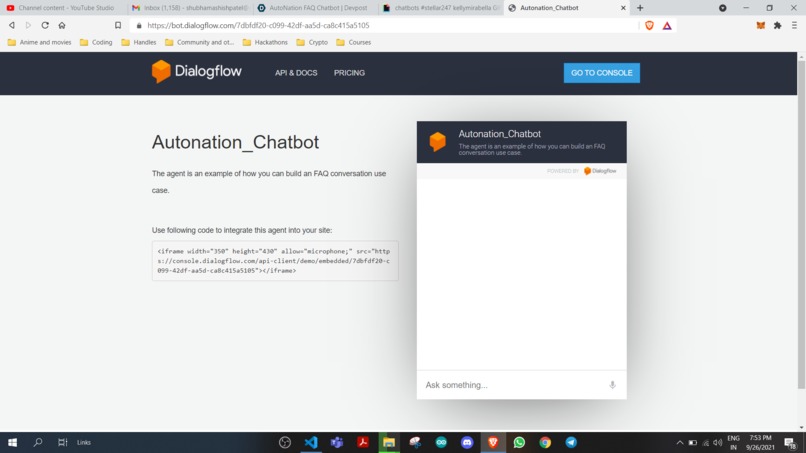Open the volume control in tray

pos(718,443)
